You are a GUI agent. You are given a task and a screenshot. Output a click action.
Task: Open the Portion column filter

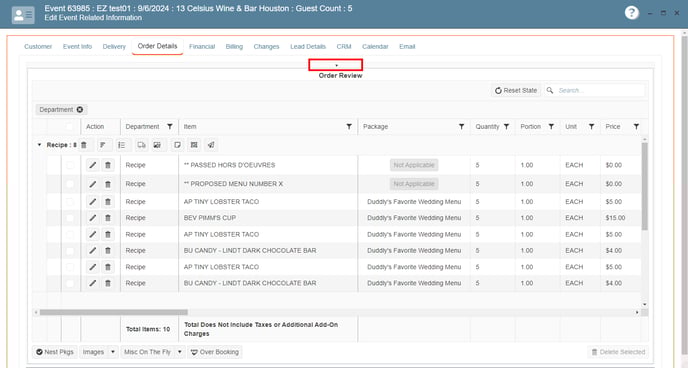(551, 127)
